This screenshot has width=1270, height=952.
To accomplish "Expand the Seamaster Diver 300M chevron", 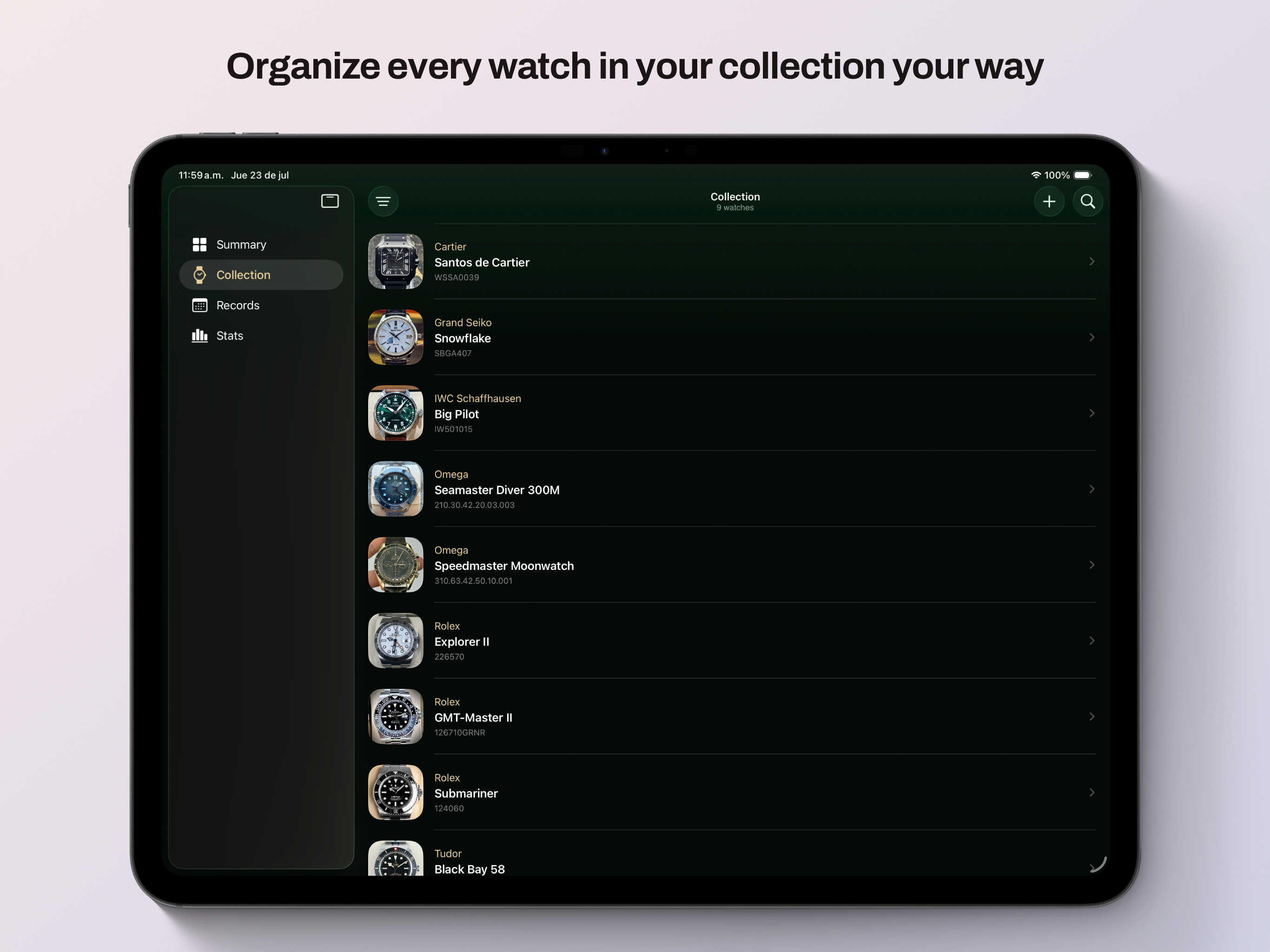I will (1091, 489).
